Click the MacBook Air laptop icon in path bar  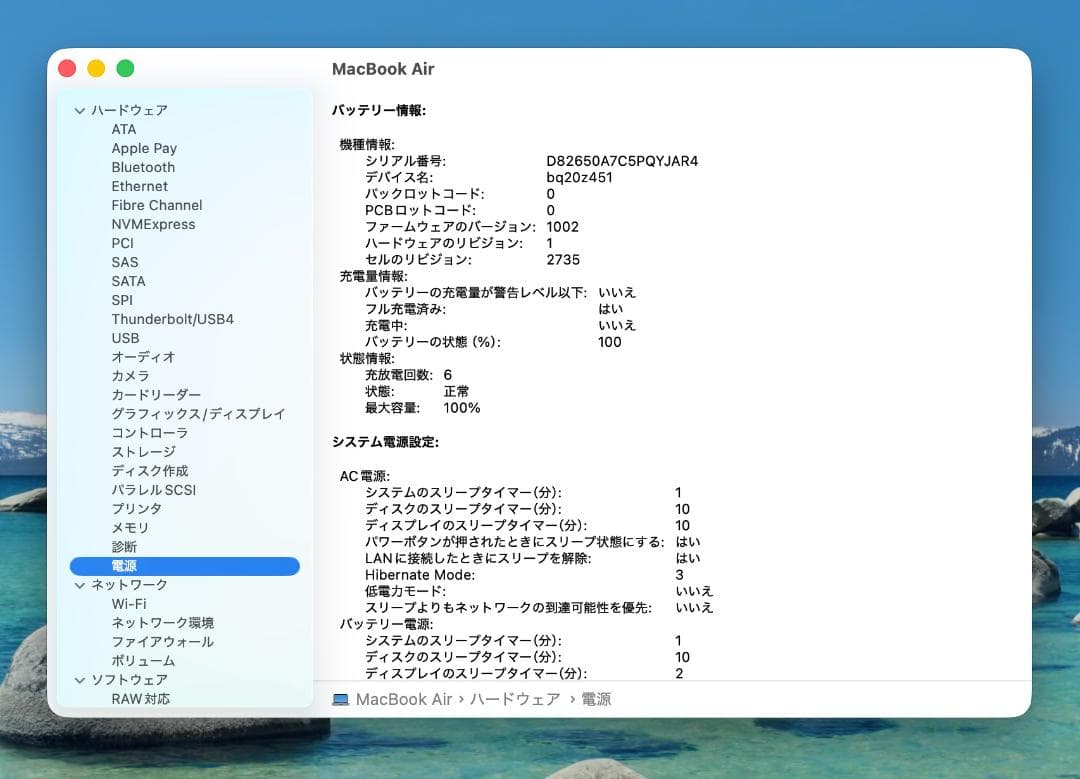340,700
